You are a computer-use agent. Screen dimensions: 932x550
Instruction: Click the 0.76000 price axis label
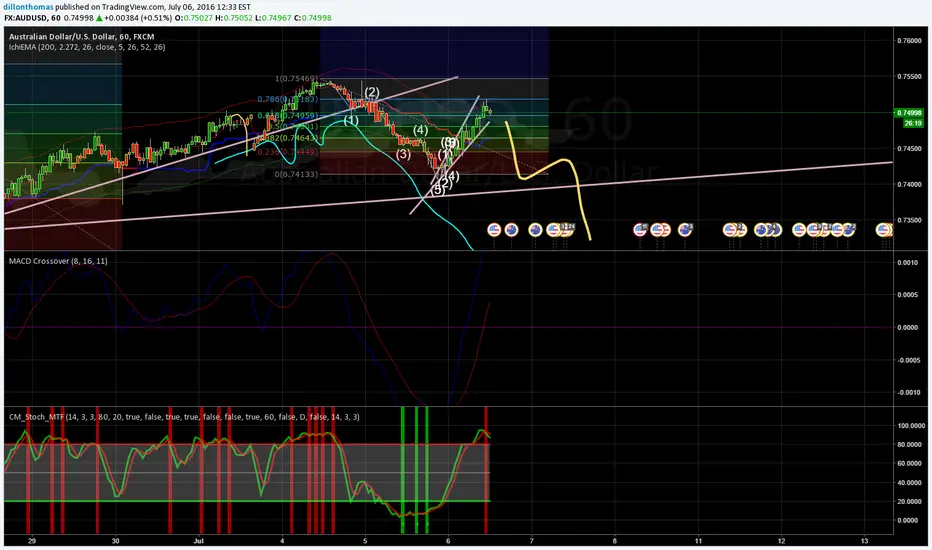pyautogui.click(x=909, y=41)
